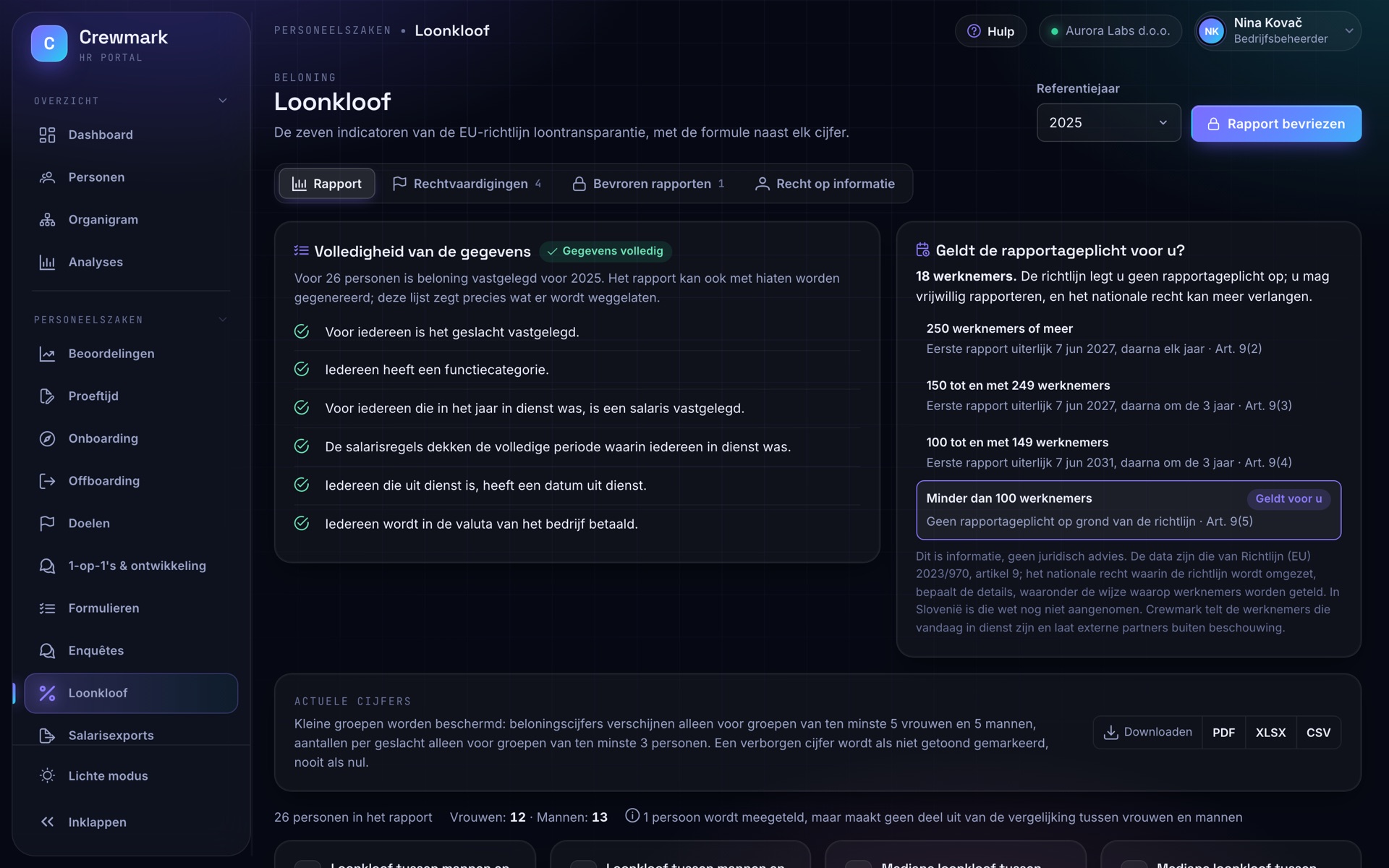Viewport: 1389px width, 868px height.
Task: Download the report as XLSX
Action: pos(1270,733)
